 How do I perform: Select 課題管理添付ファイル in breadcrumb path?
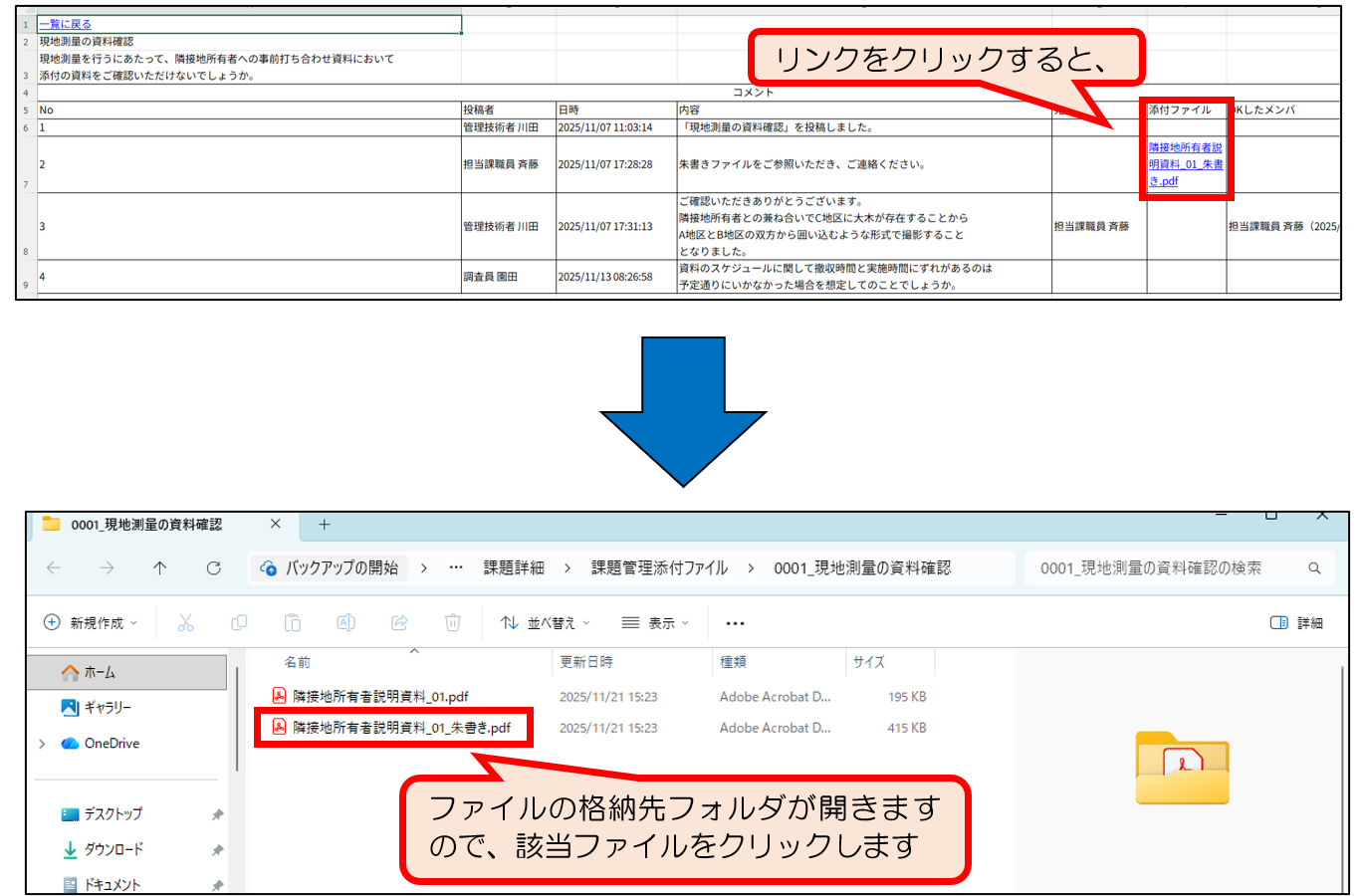(659, 567)
